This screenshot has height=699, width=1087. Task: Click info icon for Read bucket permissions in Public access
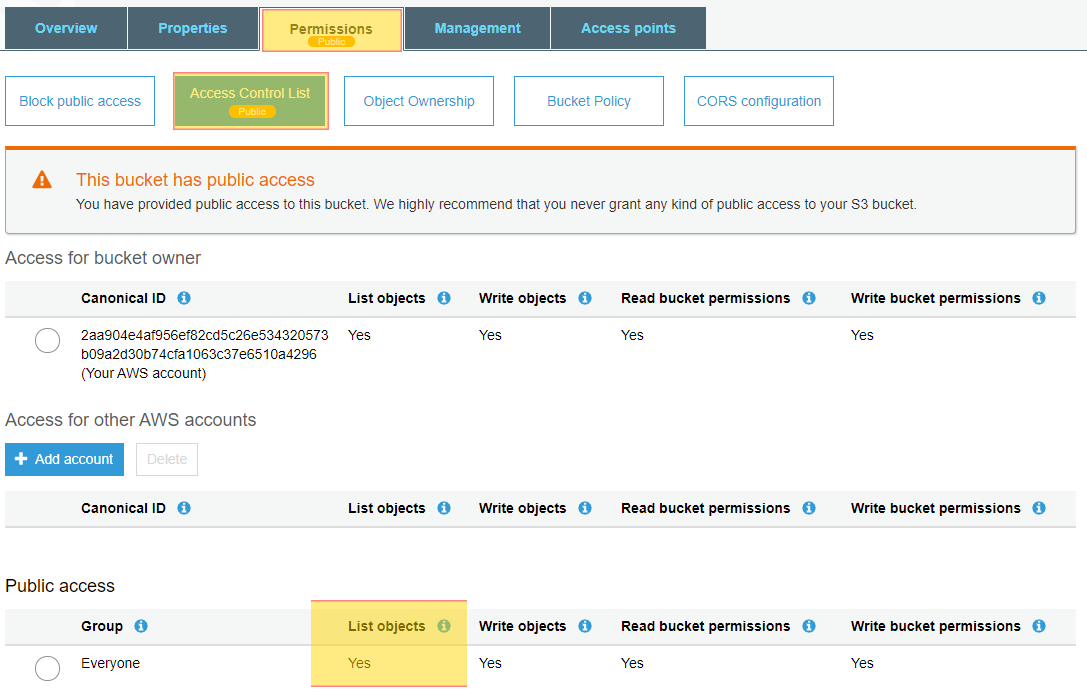(809, 626)
